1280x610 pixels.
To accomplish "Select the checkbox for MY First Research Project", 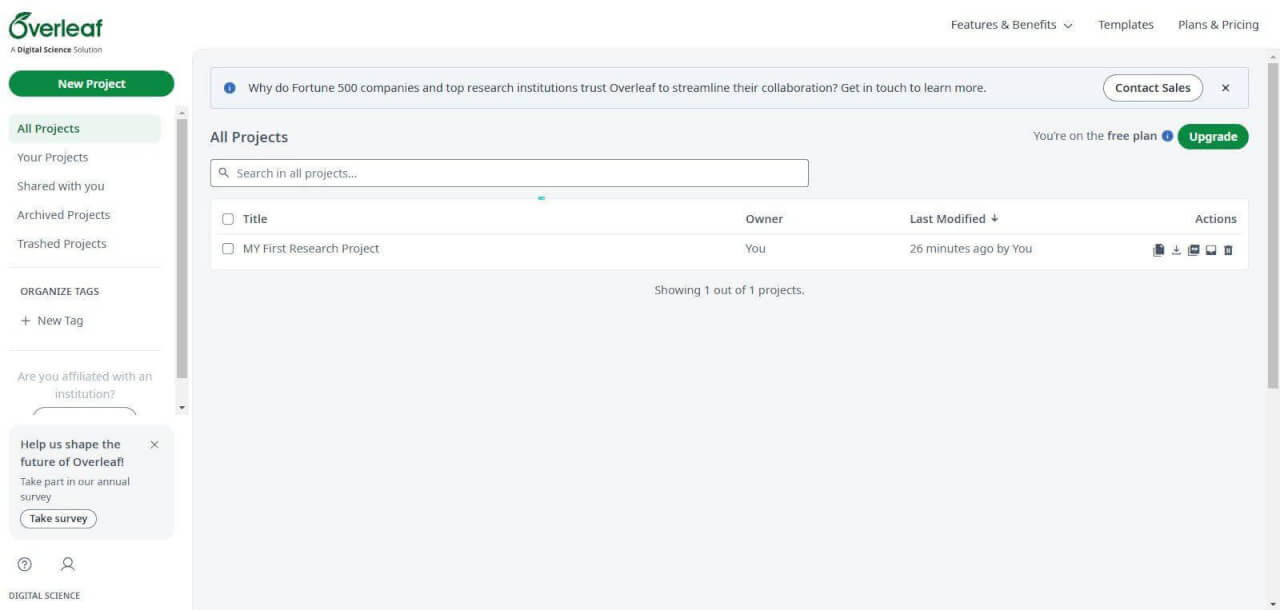I will (x=227, y=248).
